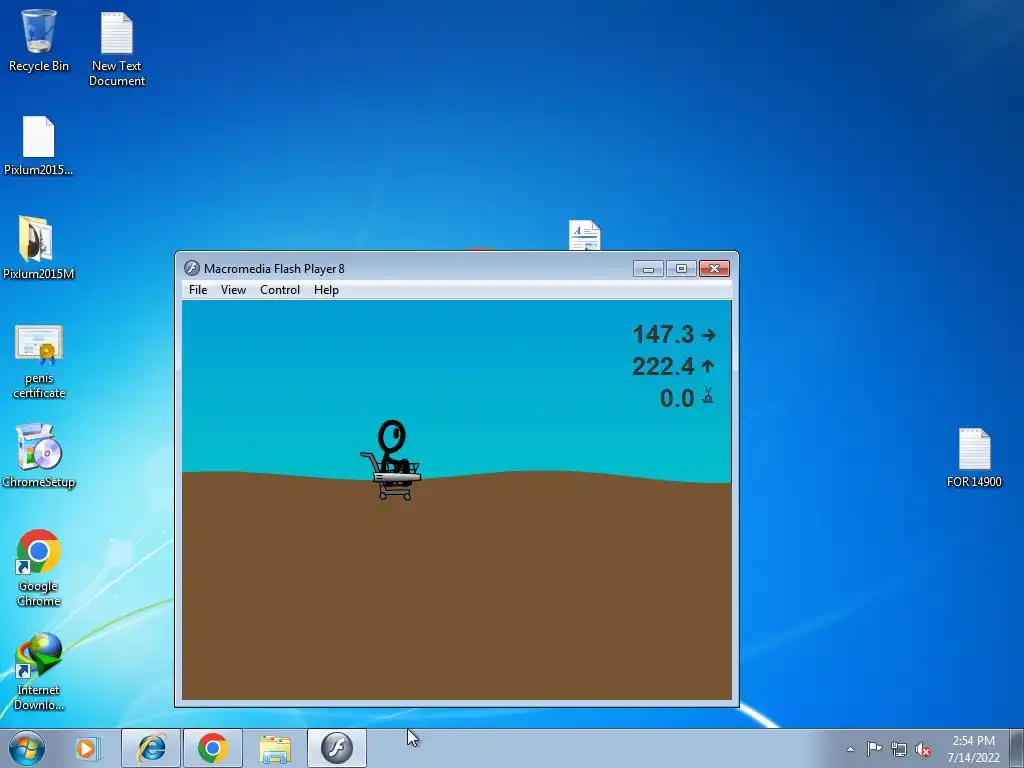Close the Macromedia Flash Player window
This screenshot has width=1024, height=768.
coord(714,269)
